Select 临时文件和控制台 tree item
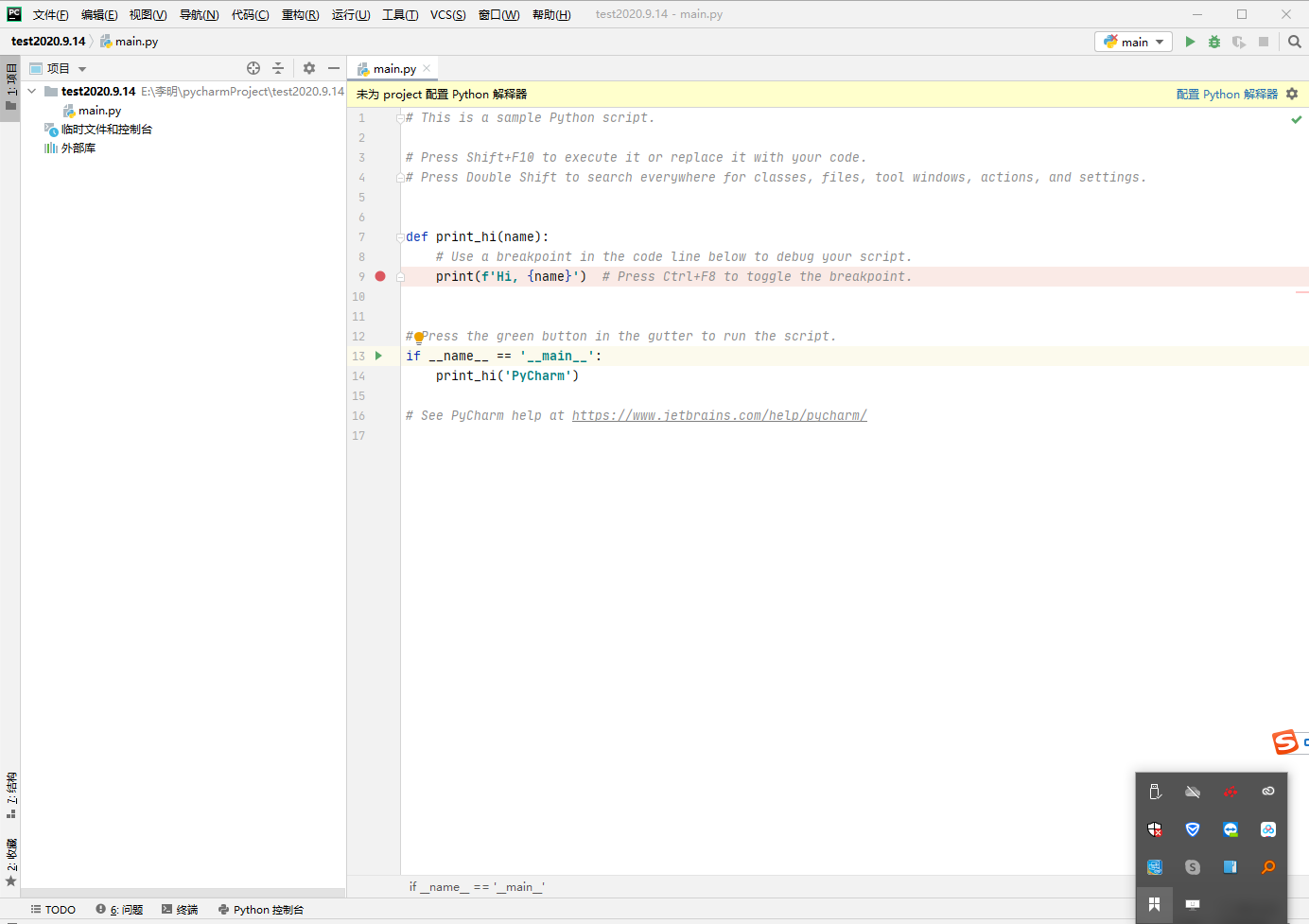 point(98,130)
